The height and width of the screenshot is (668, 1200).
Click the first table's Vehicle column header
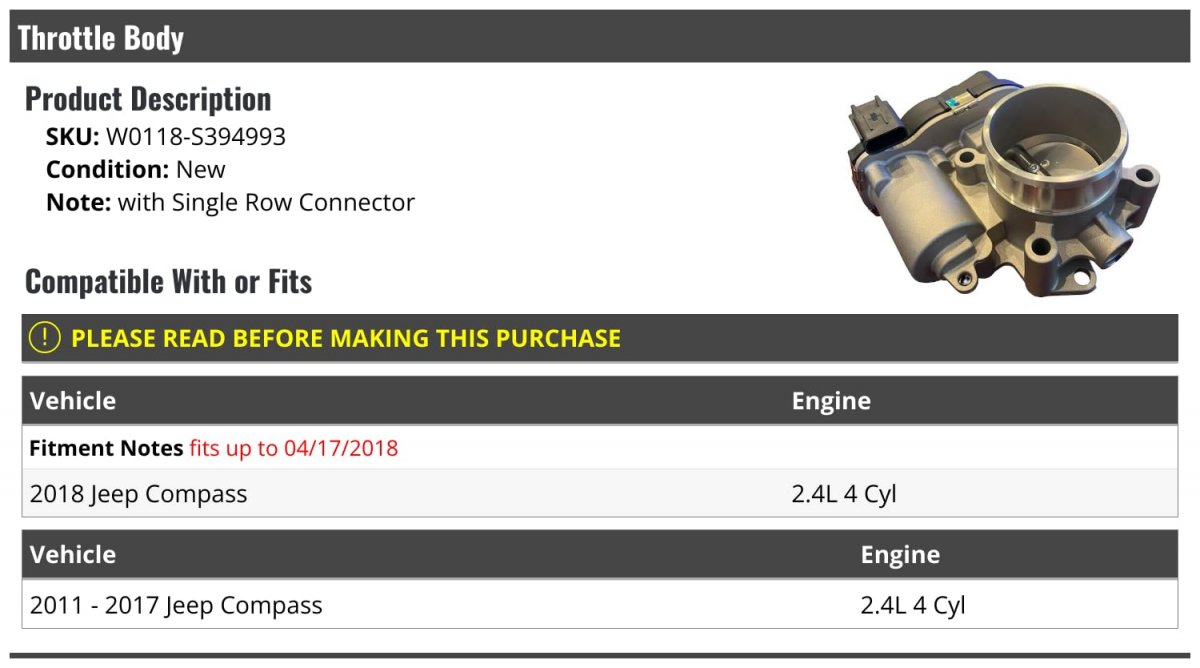73,401
